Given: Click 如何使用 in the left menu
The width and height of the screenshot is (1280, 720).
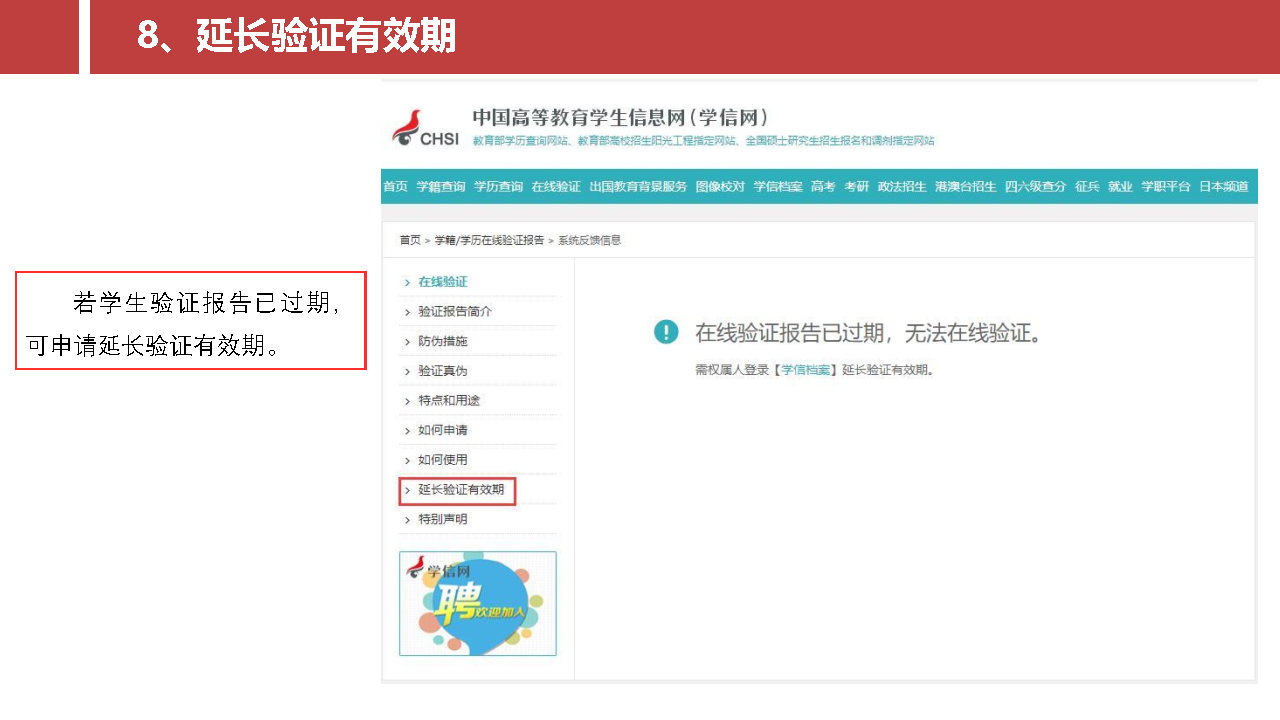Looking at the screenshot, I should 443,460.
